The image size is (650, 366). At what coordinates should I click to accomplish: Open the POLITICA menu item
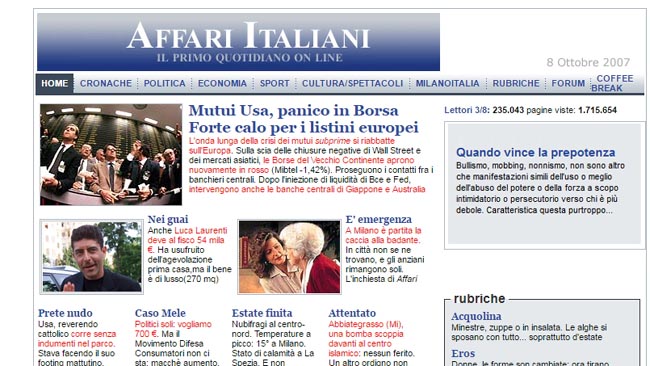click(165, 83)
